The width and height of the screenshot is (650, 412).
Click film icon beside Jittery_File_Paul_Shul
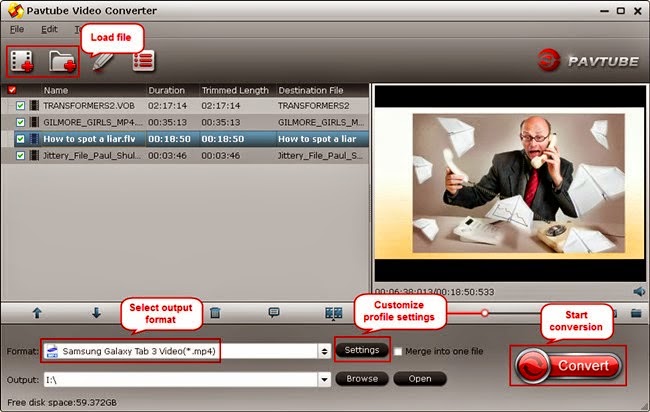click(34, 155)
